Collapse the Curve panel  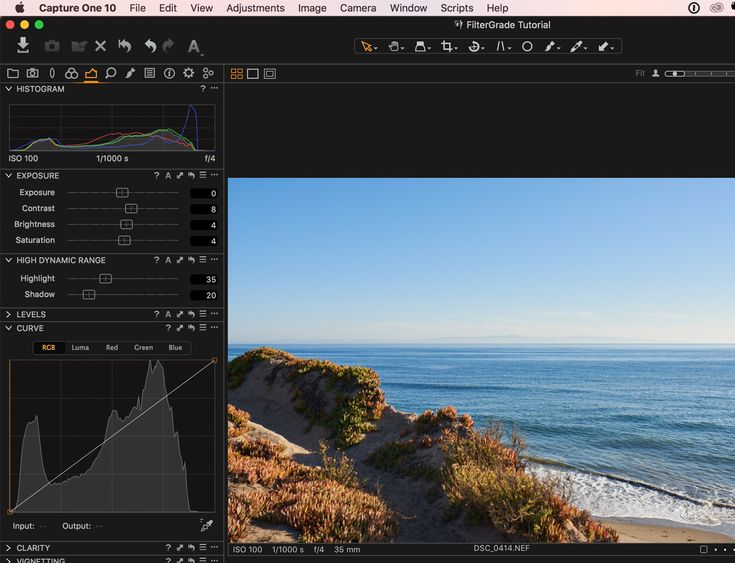[8, 328]
